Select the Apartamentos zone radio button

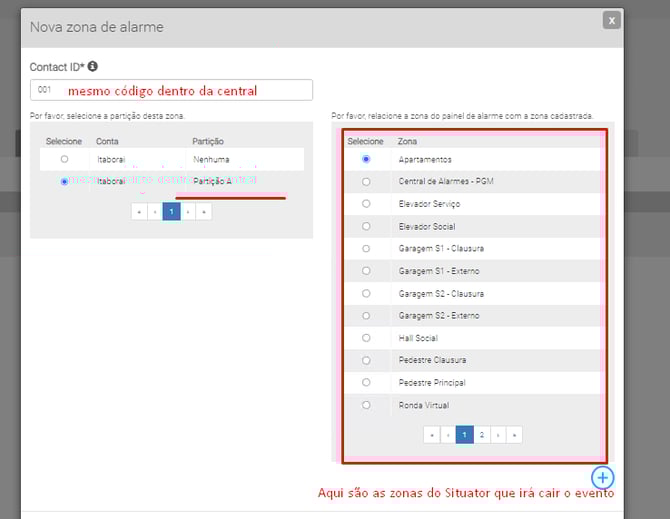click(x=366, y=159)
